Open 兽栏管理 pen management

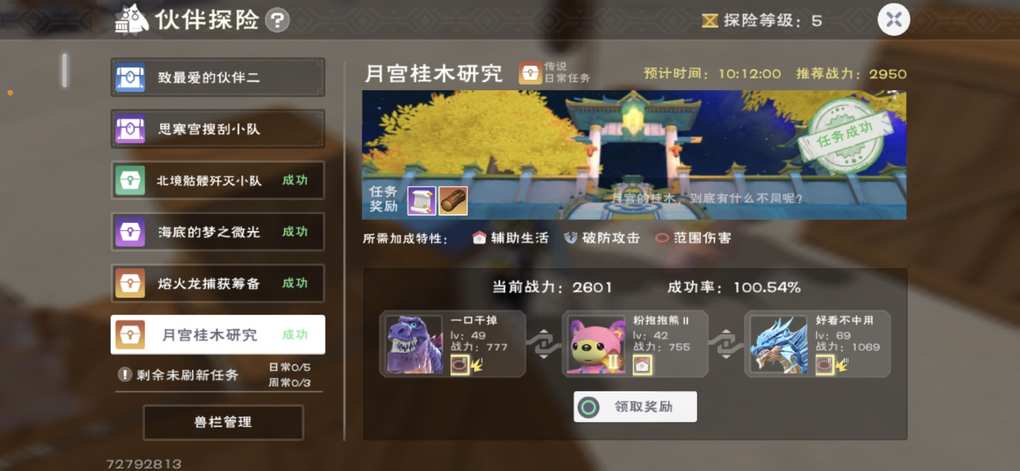tap(222, 422)
